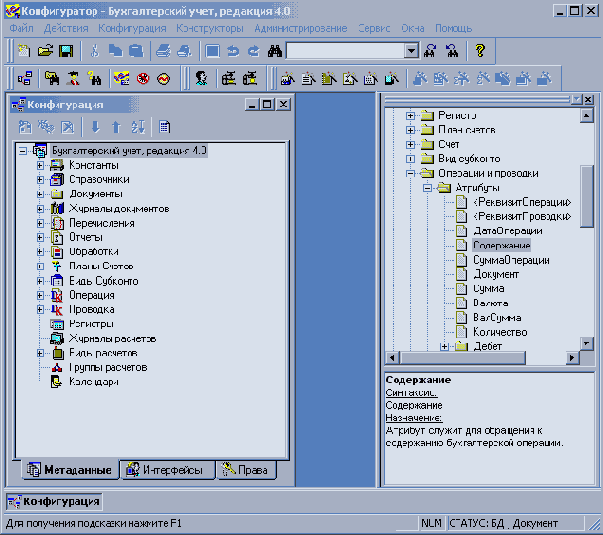Screen dimensions: 603x535
Task: Click the Undo arrow toolbar icon
Action: coord(233,50)
